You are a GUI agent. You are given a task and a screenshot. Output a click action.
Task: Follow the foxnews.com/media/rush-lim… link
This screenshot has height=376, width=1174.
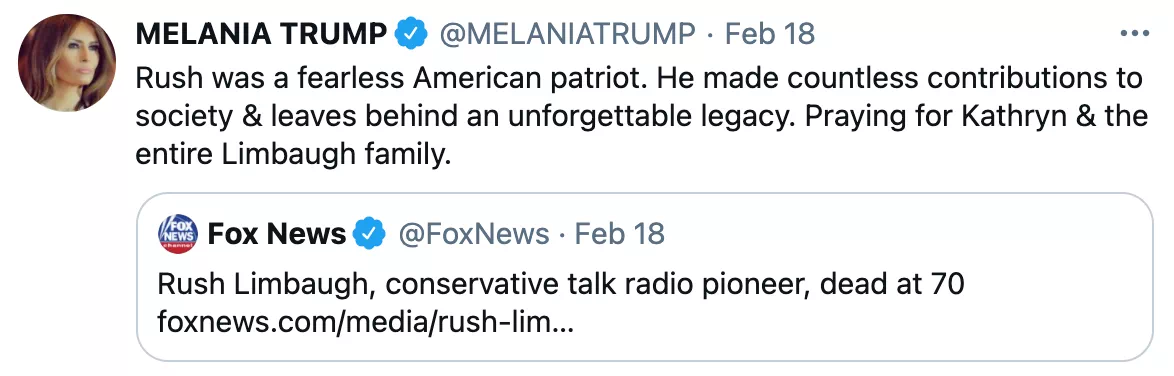tap(365, 323)
